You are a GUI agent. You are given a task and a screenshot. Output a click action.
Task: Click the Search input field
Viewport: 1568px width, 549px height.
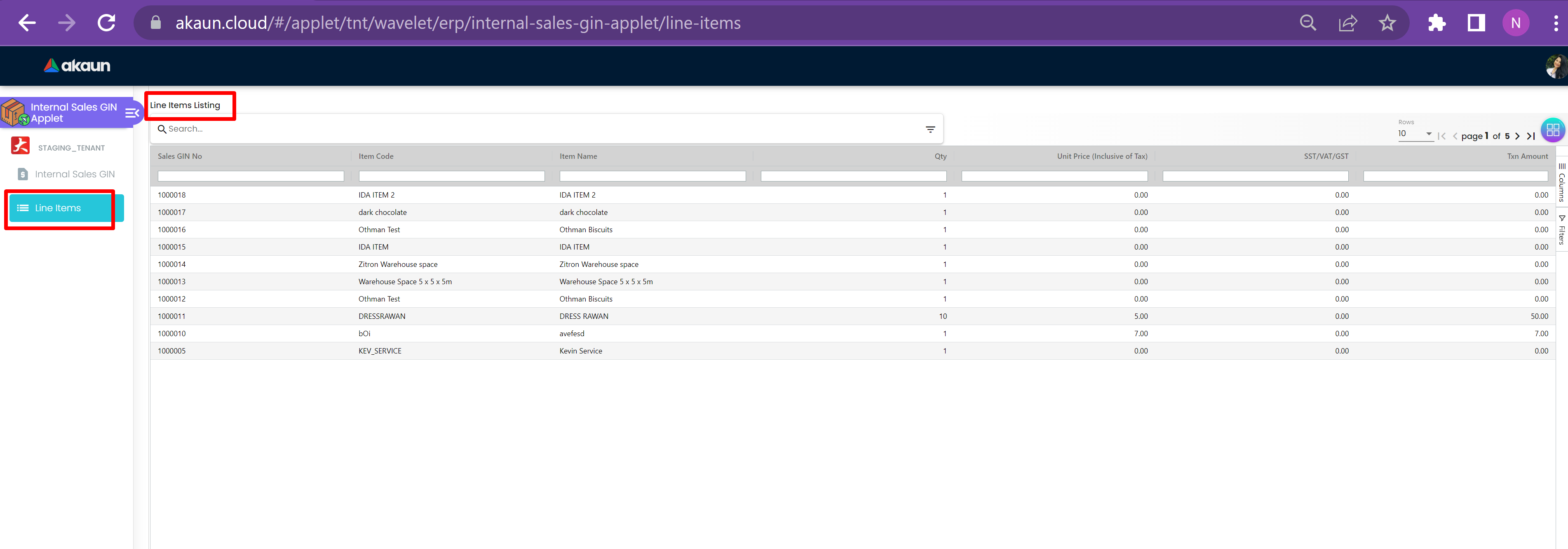coord(536,129)
